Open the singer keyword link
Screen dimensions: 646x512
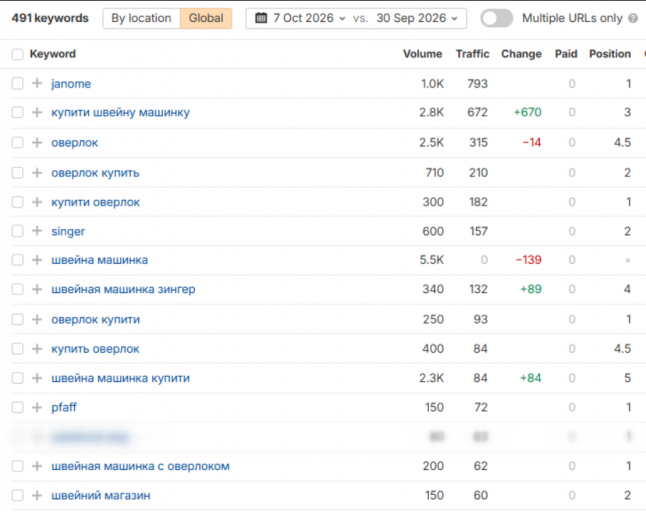68,231
